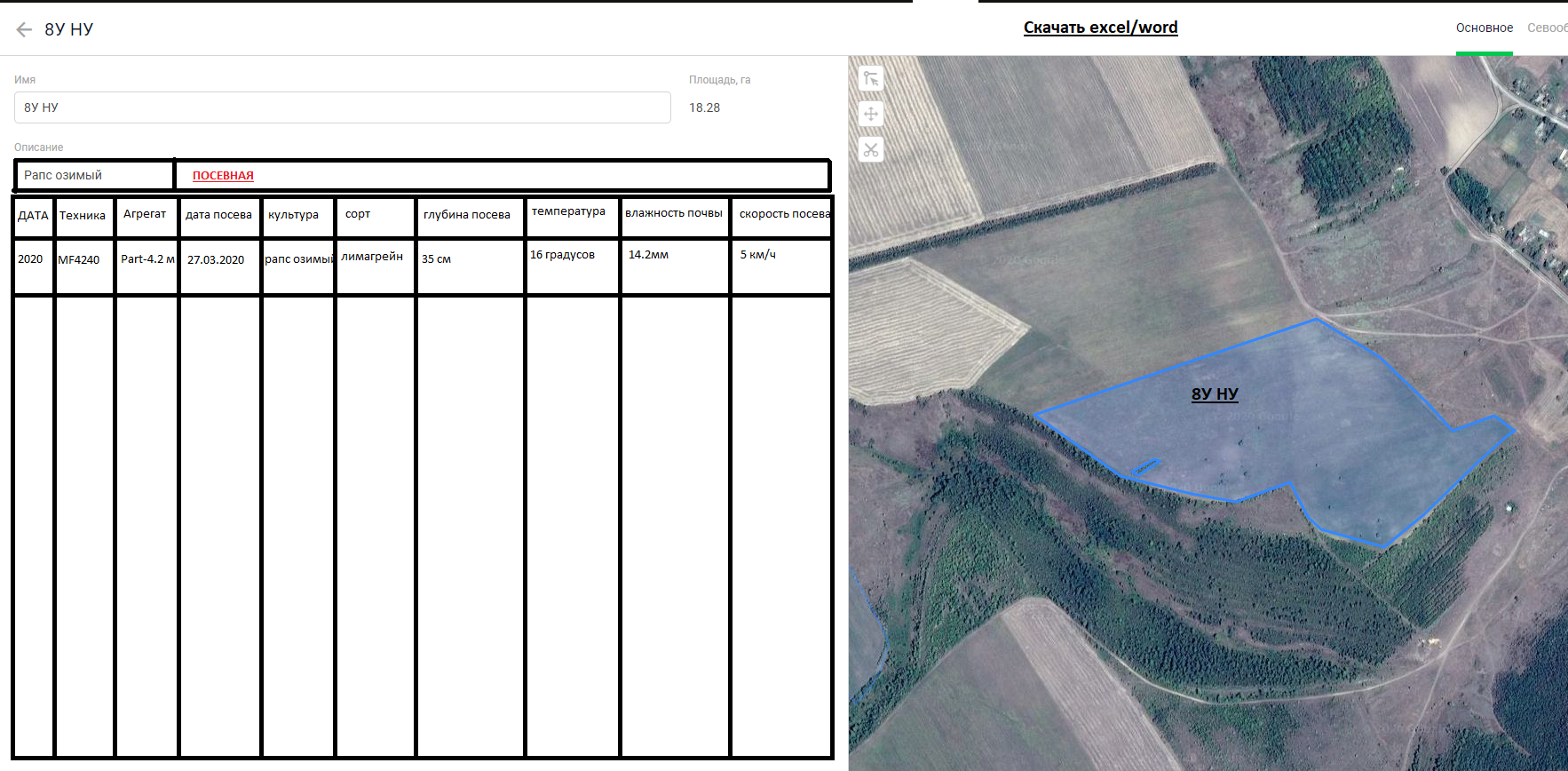Image resolution: width=1568 pixels, height=771 pixels.
Task: Select the MF4240 table cell
Action: point(79,260)
